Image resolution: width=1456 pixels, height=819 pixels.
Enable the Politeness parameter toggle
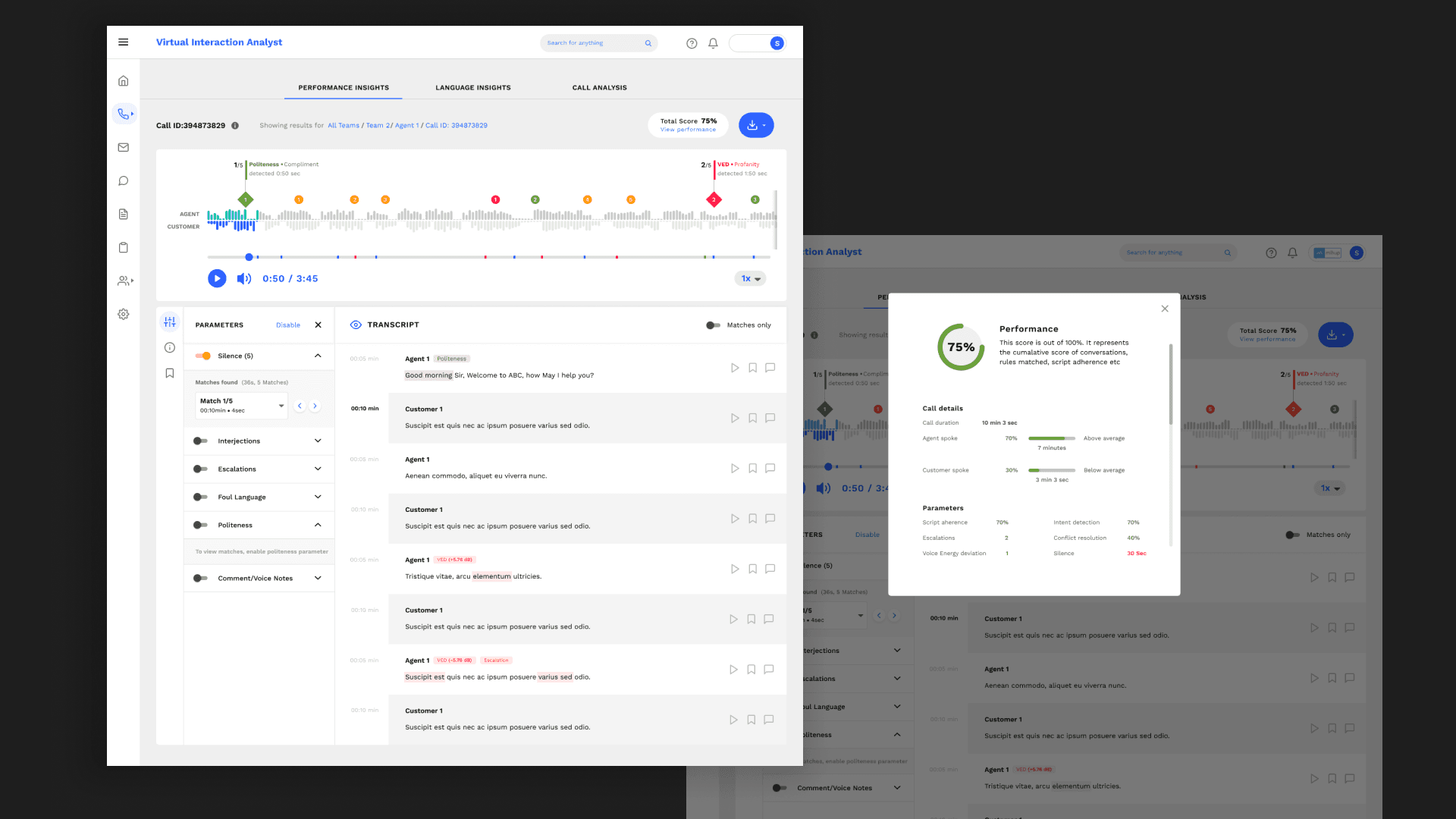pos(200,525)
